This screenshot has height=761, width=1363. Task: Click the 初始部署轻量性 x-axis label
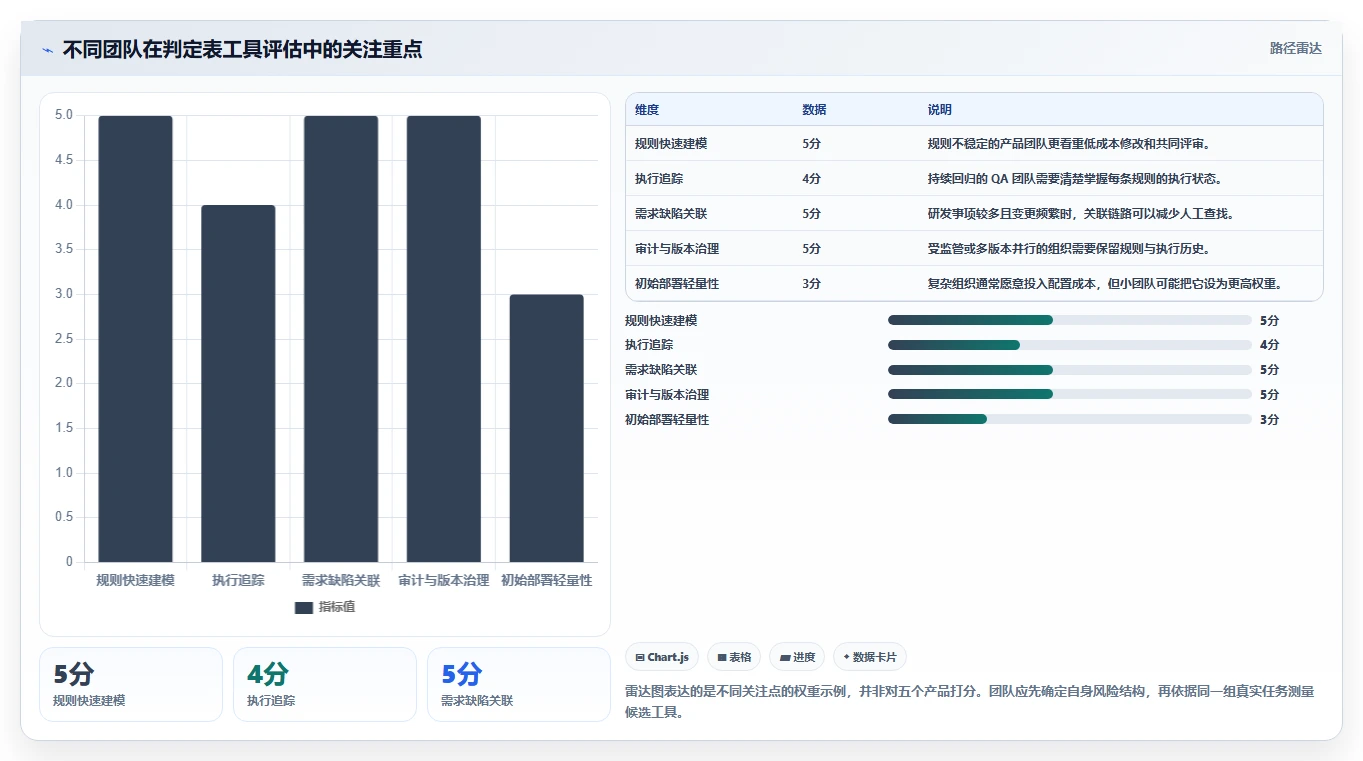[x=546, y=580]
